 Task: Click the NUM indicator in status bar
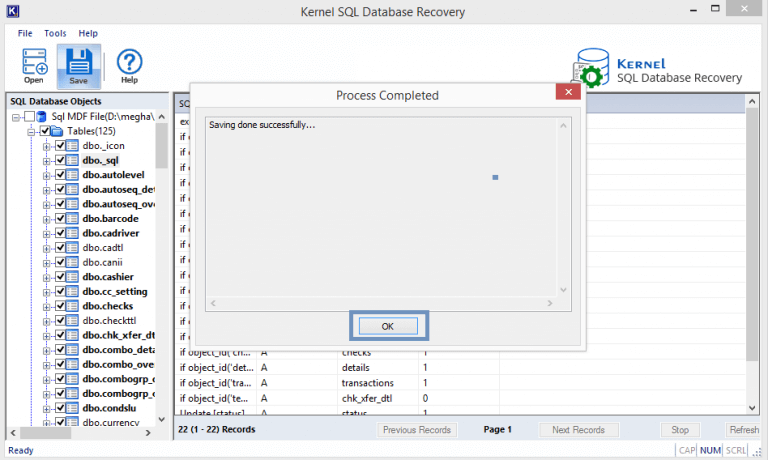coord(710,450)
